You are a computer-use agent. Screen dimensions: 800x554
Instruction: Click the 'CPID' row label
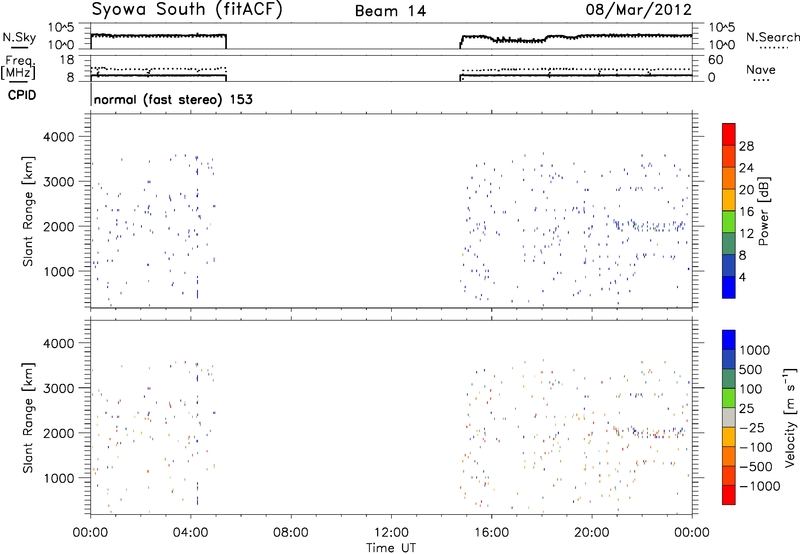point(22,95)
